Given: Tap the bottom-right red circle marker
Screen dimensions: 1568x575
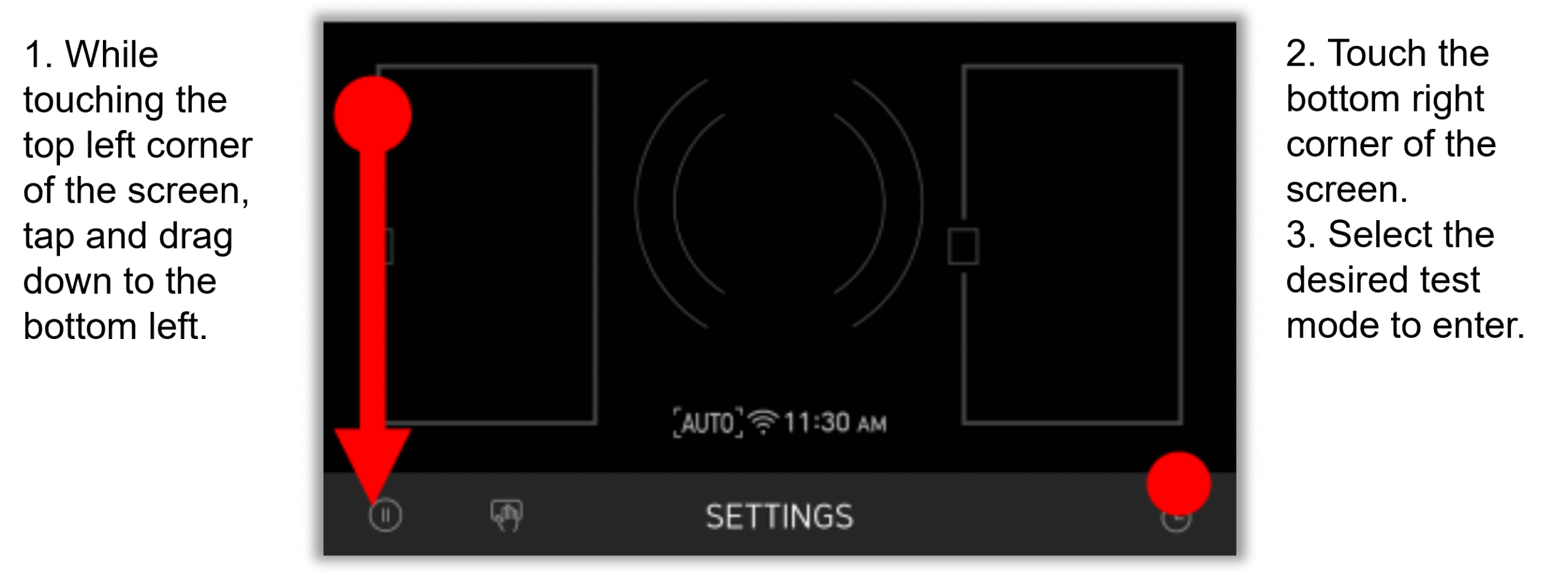Looking at the screenshot, I should pyautogui.click(x=1178, y=484).
